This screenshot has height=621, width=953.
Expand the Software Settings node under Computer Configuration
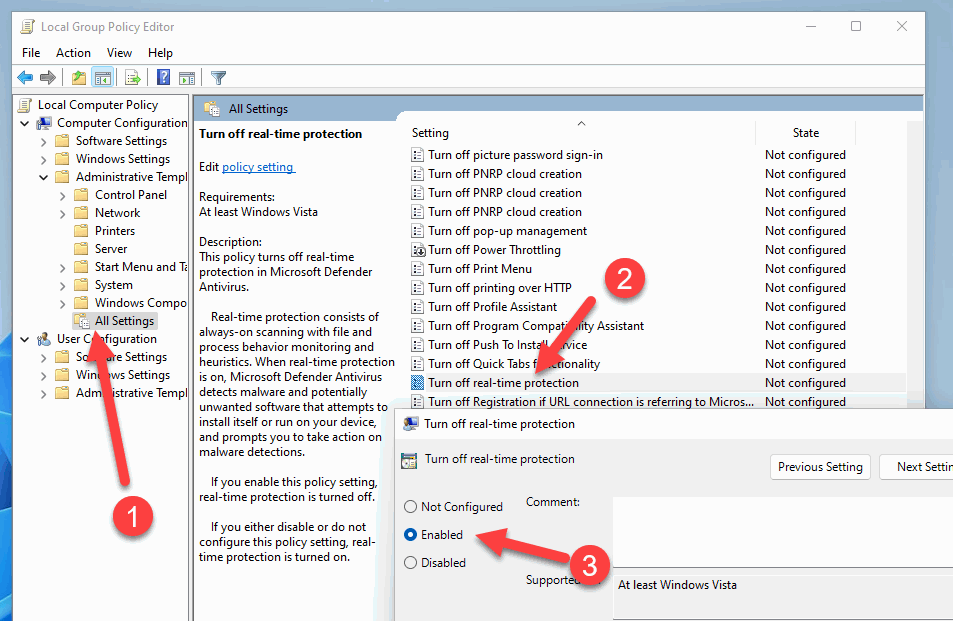click(43, 142)
